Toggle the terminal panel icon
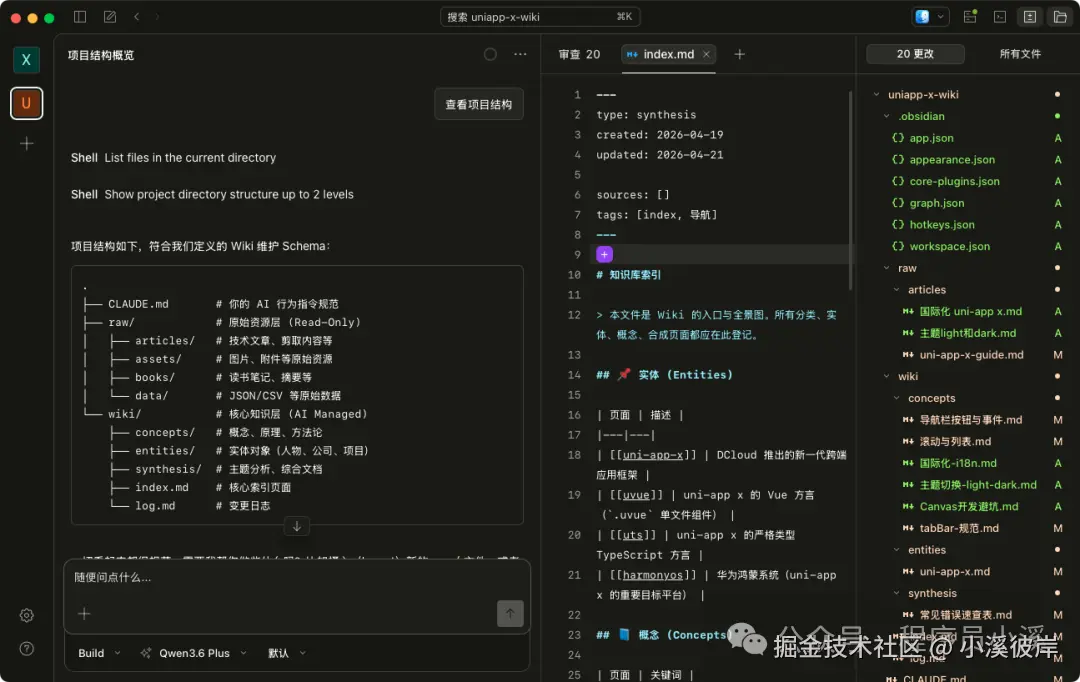This screenshot has height=682, width=1080. [x=999, y=17]
